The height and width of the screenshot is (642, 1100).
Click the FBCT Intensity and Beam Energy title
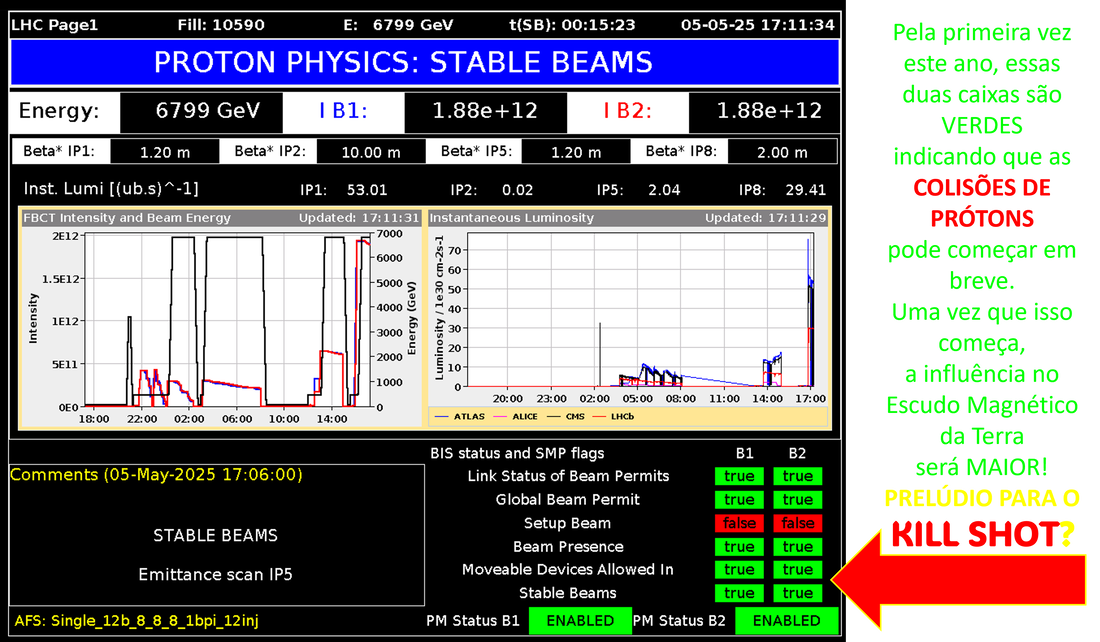[127, 218]
